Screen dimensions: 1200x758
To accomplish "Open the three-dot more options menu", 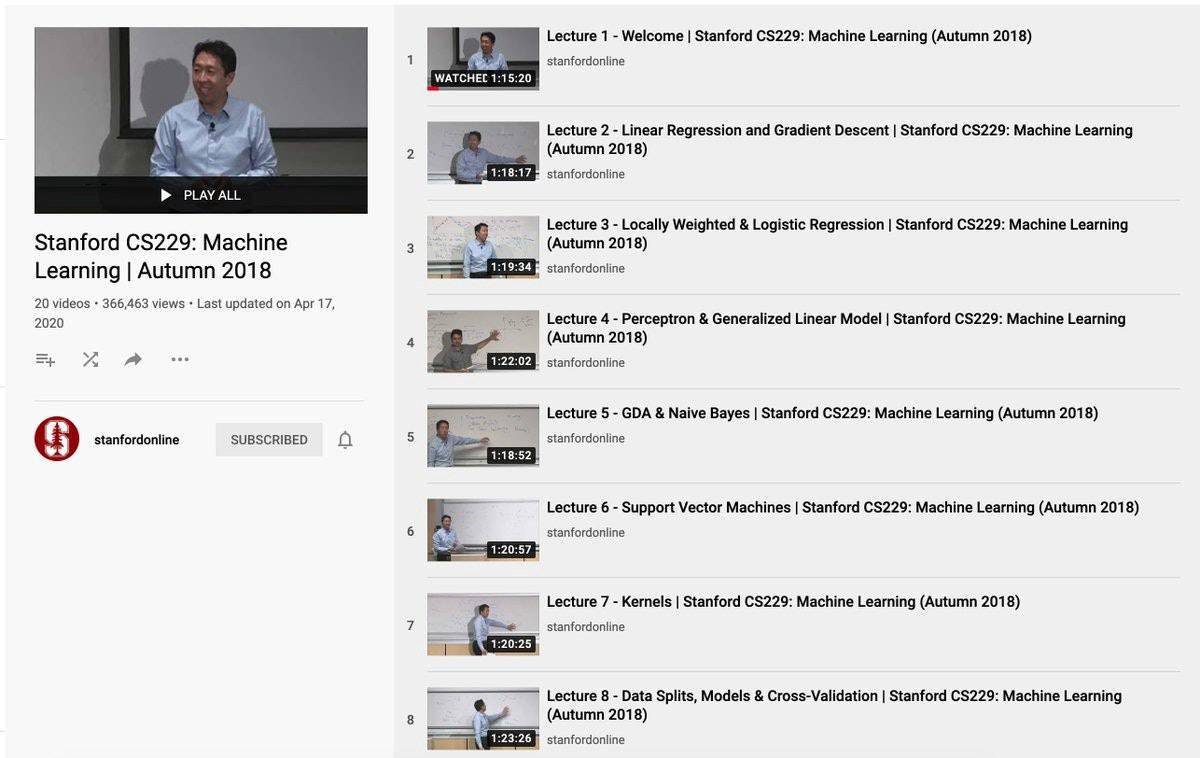I will click(x=180, y=360).
